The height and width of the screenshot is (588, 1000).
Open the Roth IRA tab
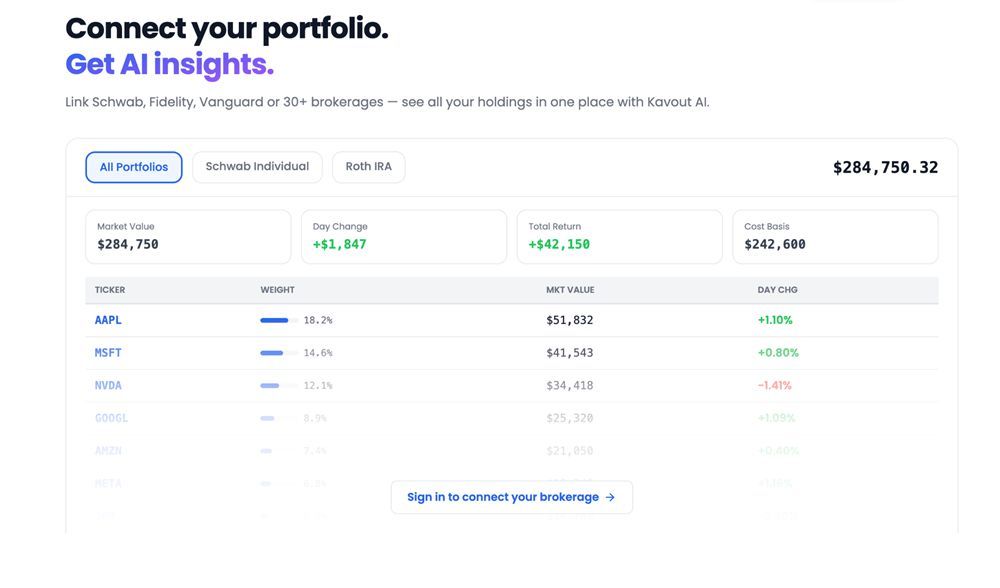[369, 166]
